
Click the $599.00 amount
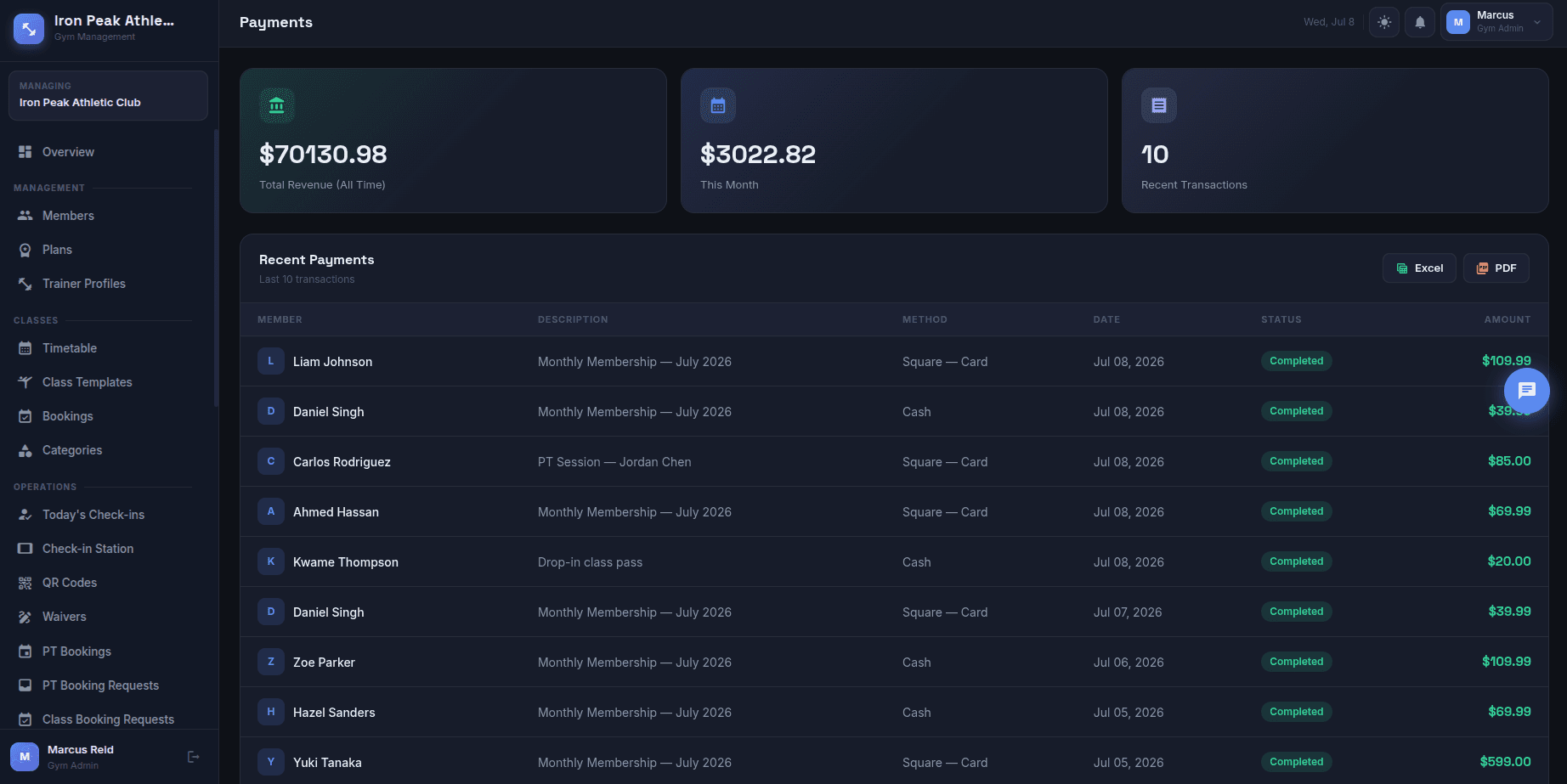1505,762
